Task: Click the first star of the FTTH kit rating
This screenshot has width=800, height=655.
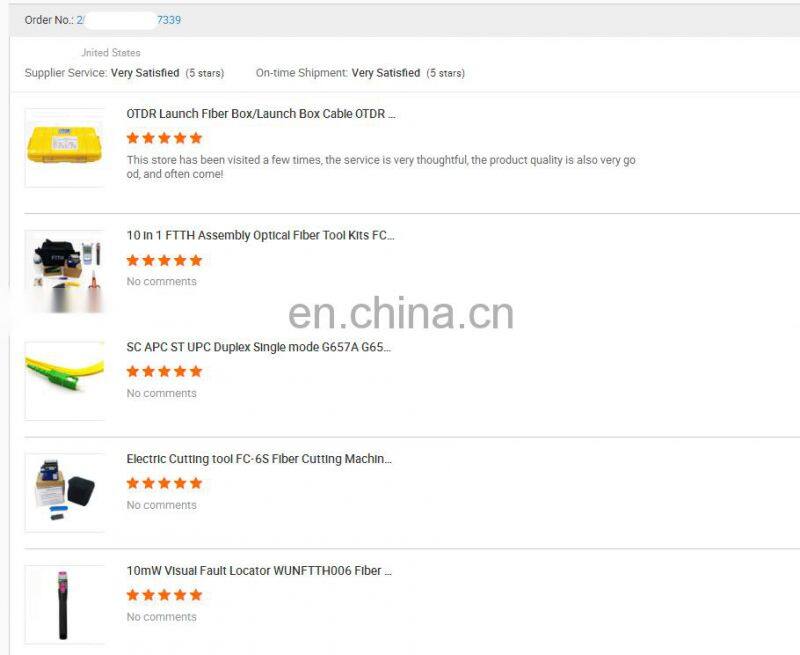Action: tap(133, 260)
